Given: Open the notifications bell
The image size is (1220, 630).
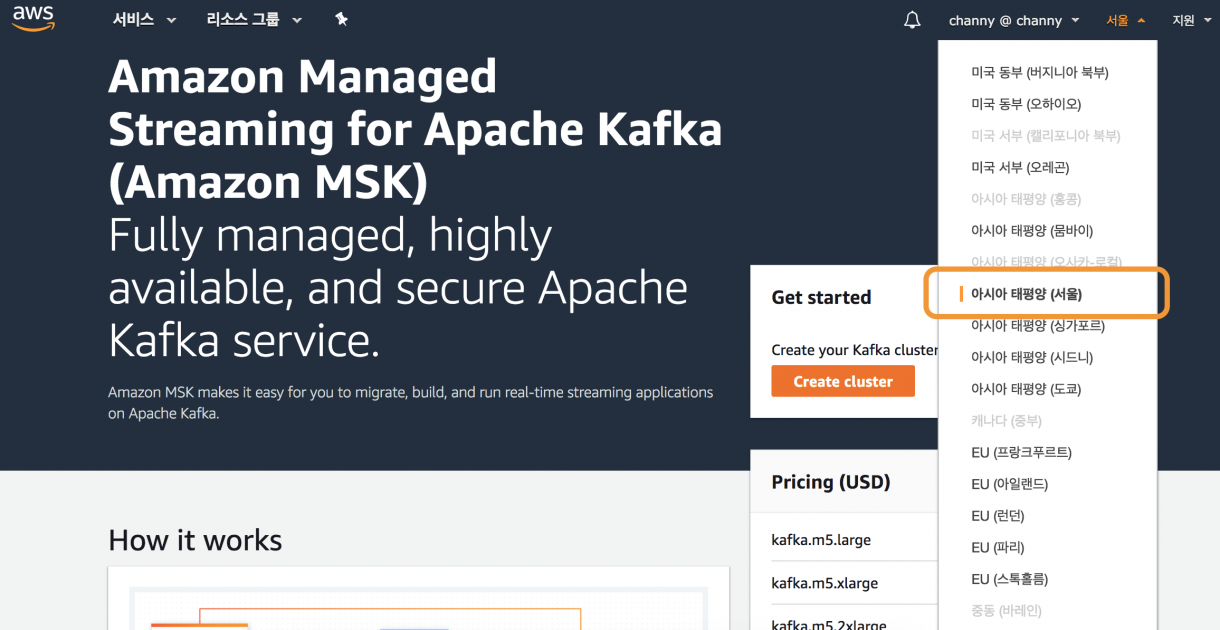Looking at the screenshot, I should [x=911, y=18].
